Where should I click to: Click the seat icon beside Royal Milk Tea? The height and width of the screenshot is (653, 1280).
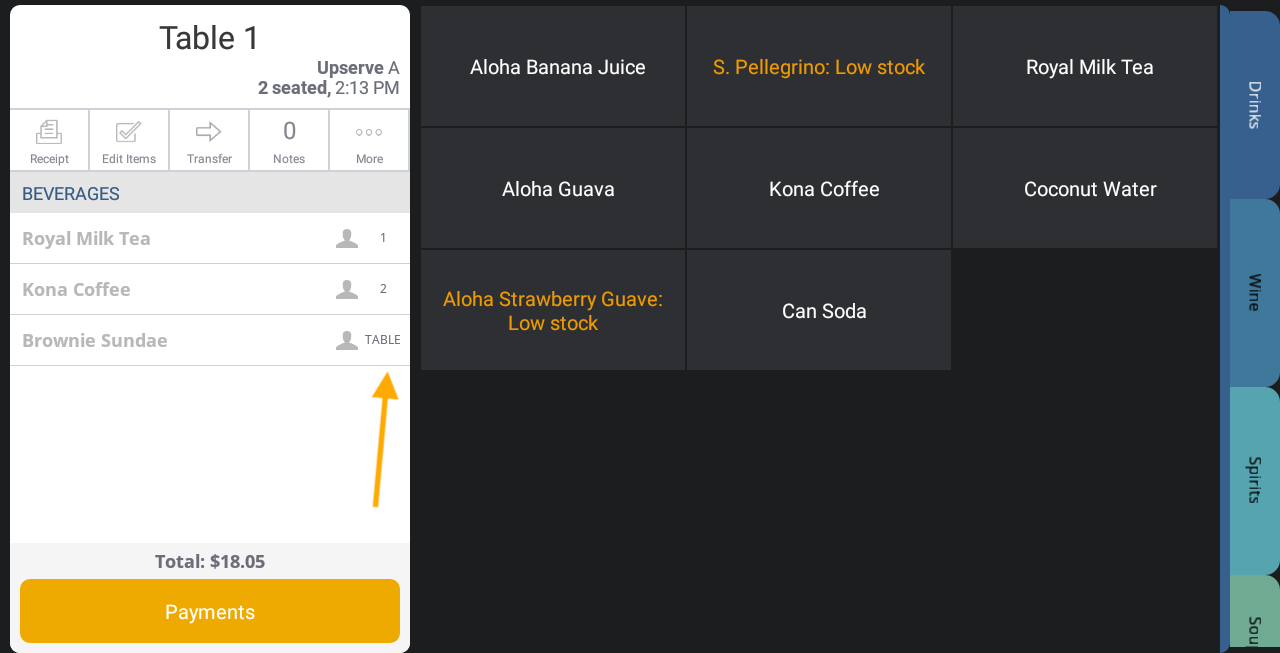tap(347, 237)
